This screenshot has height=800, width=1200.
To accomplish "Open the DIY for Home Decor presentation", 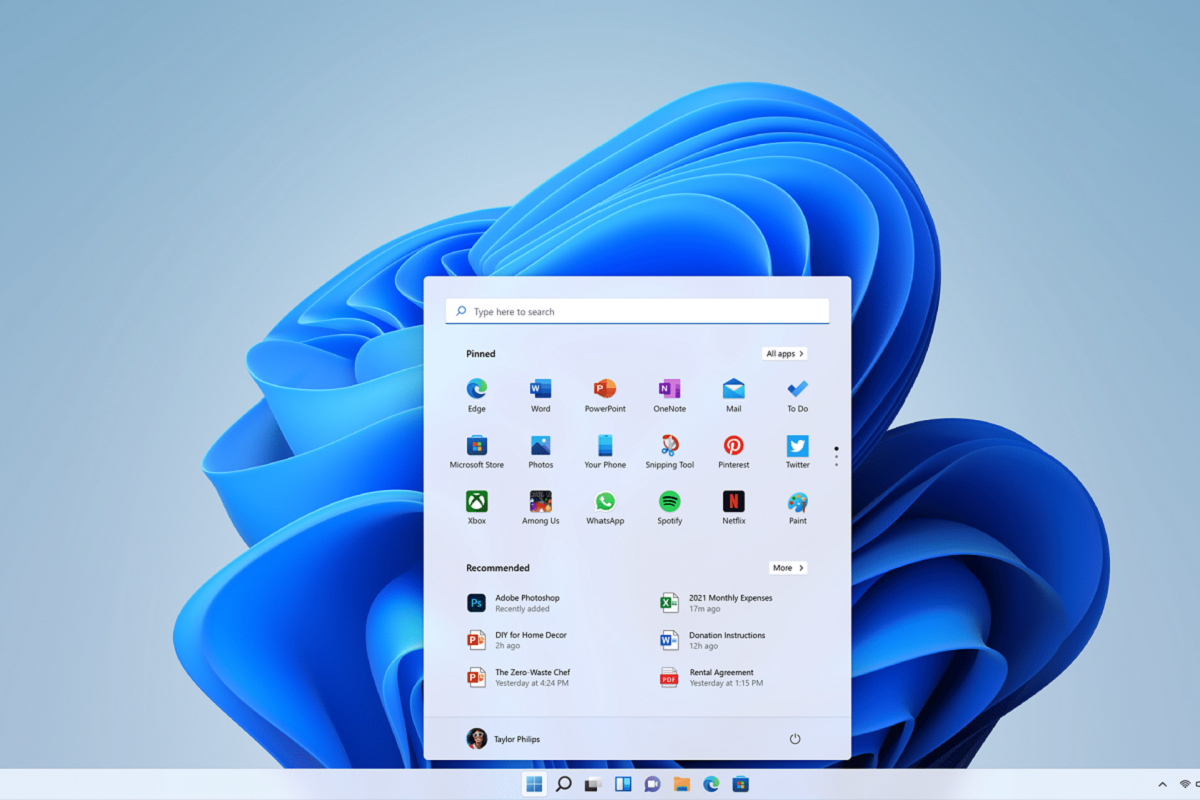I will pos(517,640).
